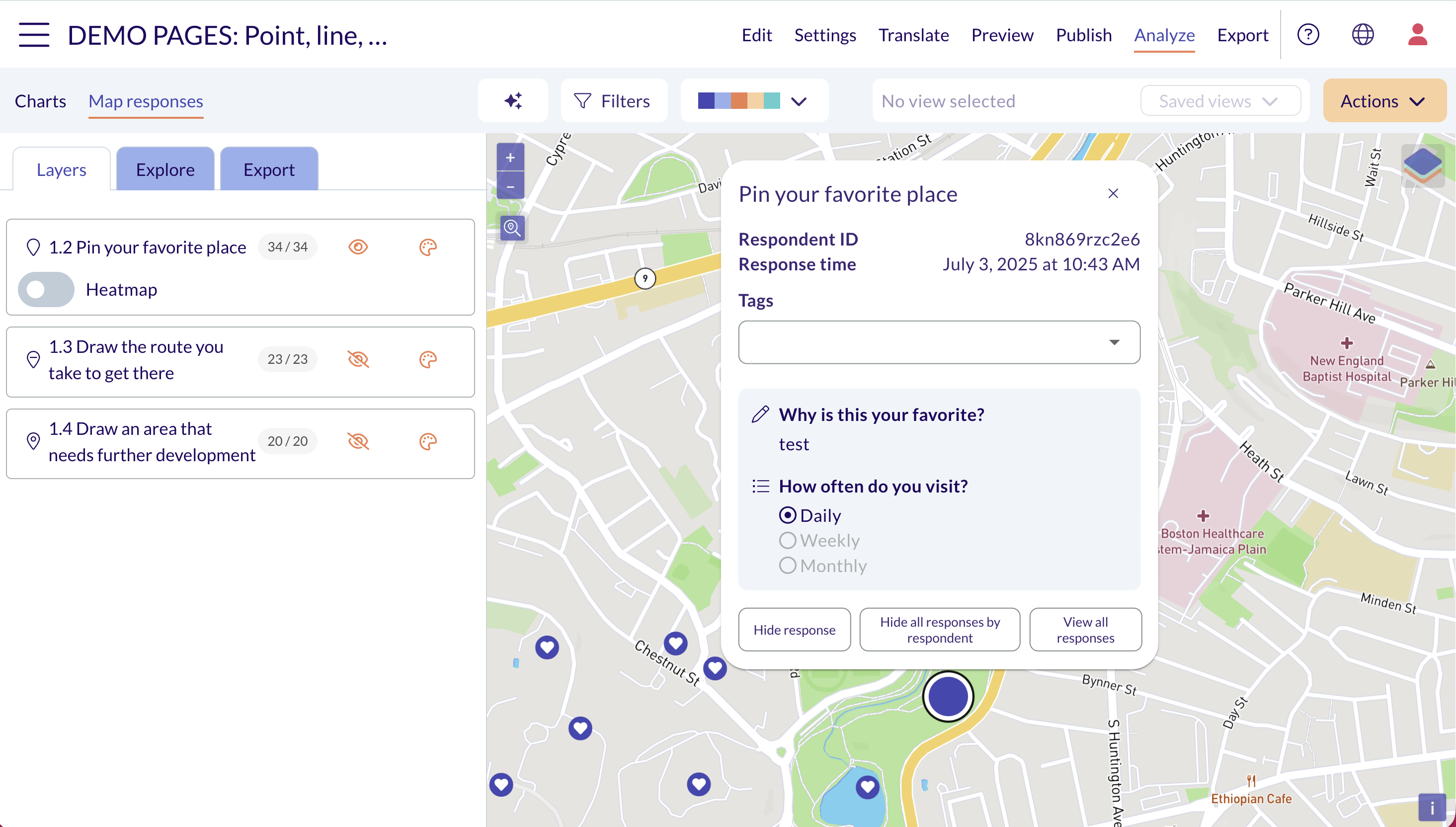Show responses for question 1.4
1456x827 pixels.
(358, 440)
